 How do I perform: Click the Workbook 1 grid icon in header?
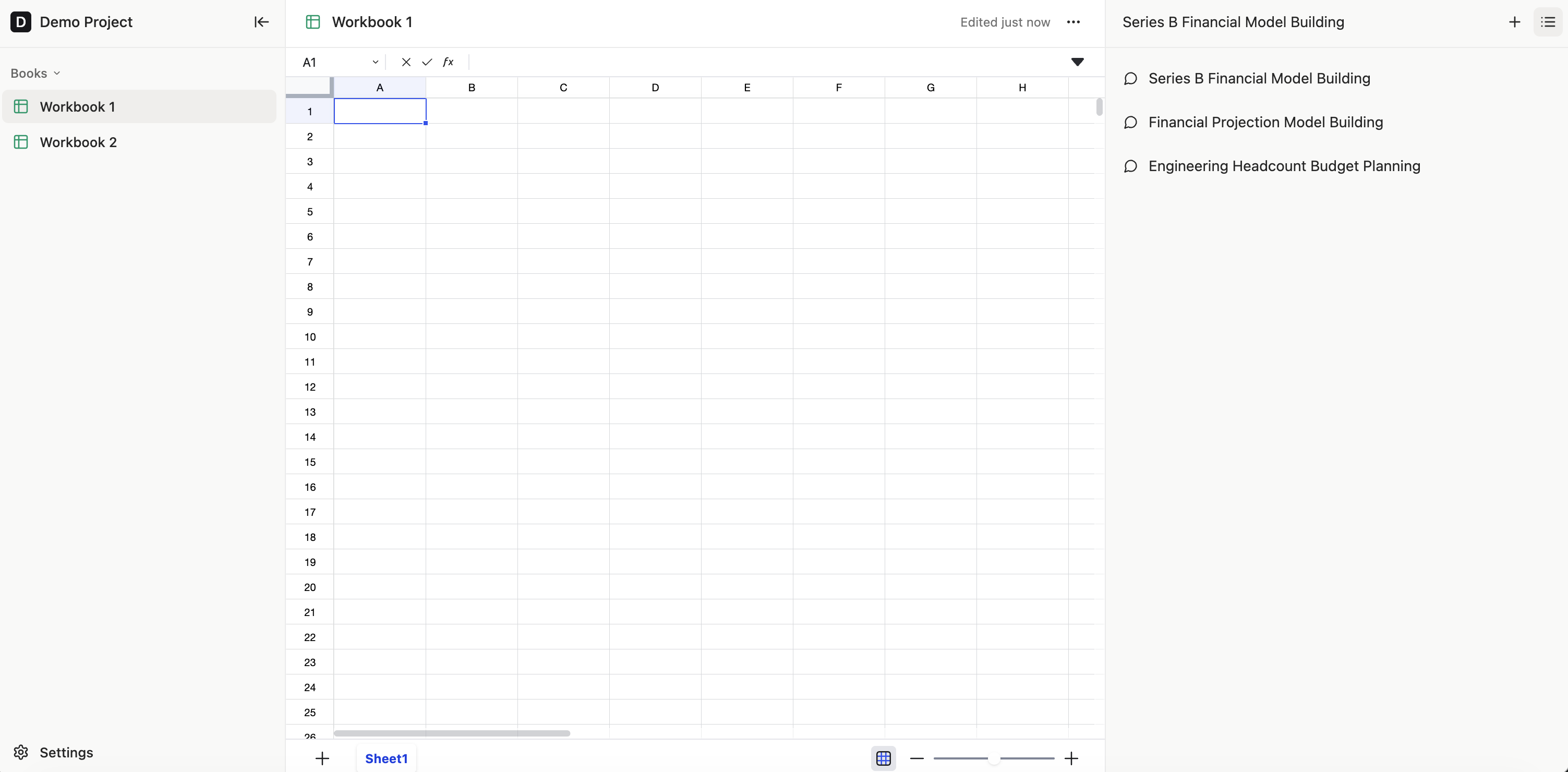pyautogui.click(x=312, y=22)
